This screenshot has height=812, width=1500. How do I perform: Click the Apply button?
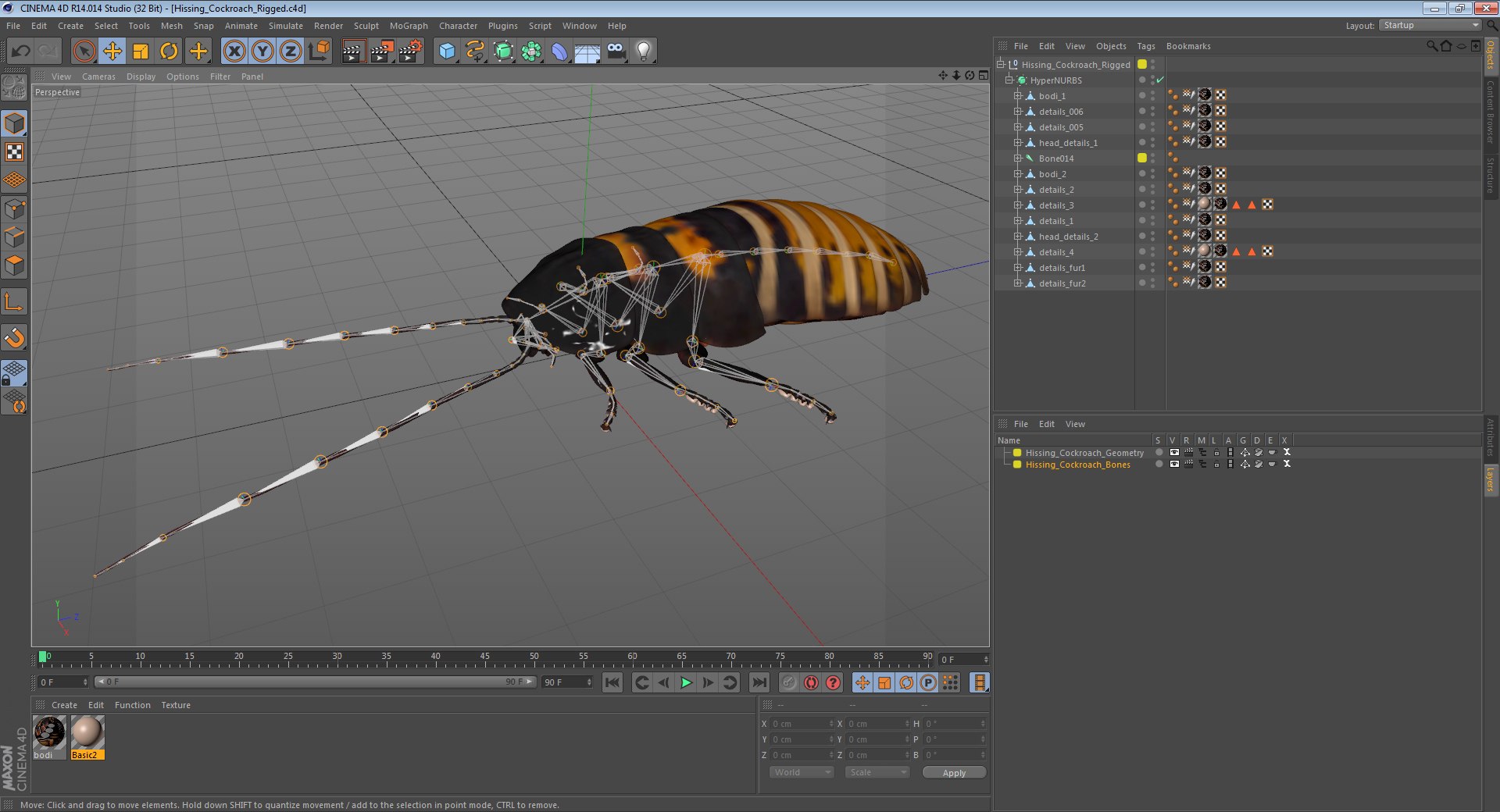pos(954,773)
